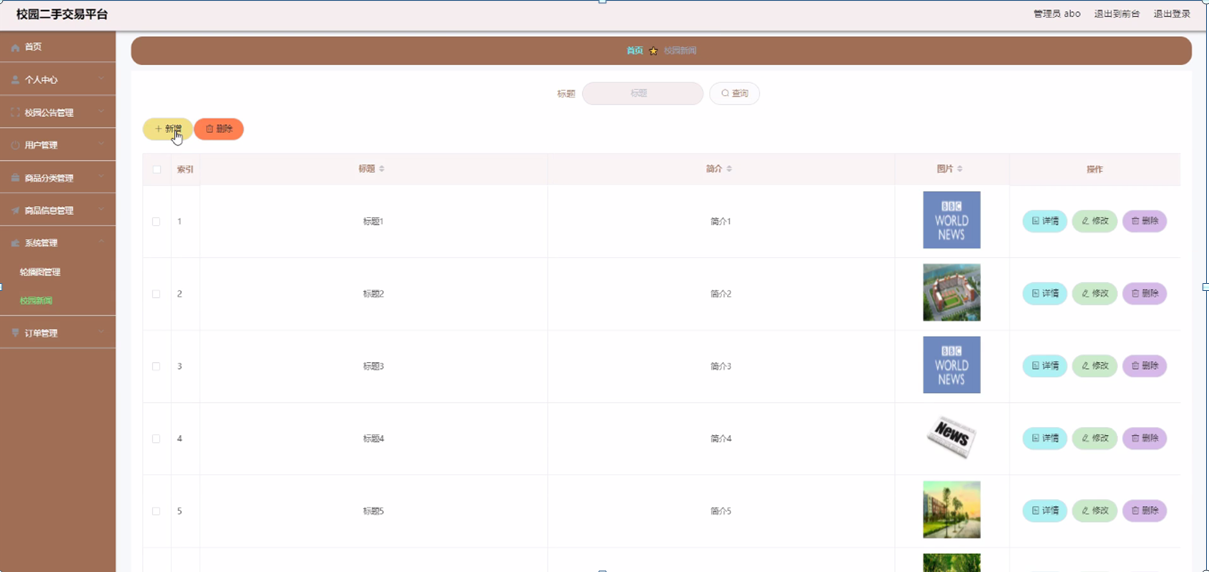Focus the 标题 search input field

pyautogui.click(x=643, y=93)
